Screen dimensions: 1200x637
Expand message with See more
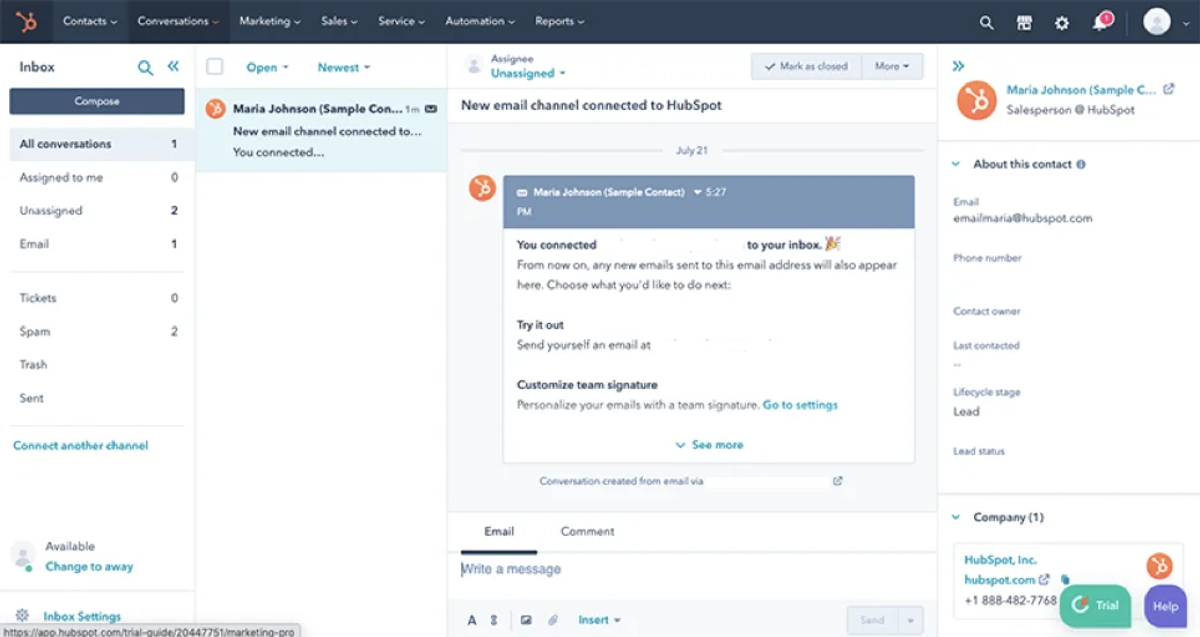point(709,445)
